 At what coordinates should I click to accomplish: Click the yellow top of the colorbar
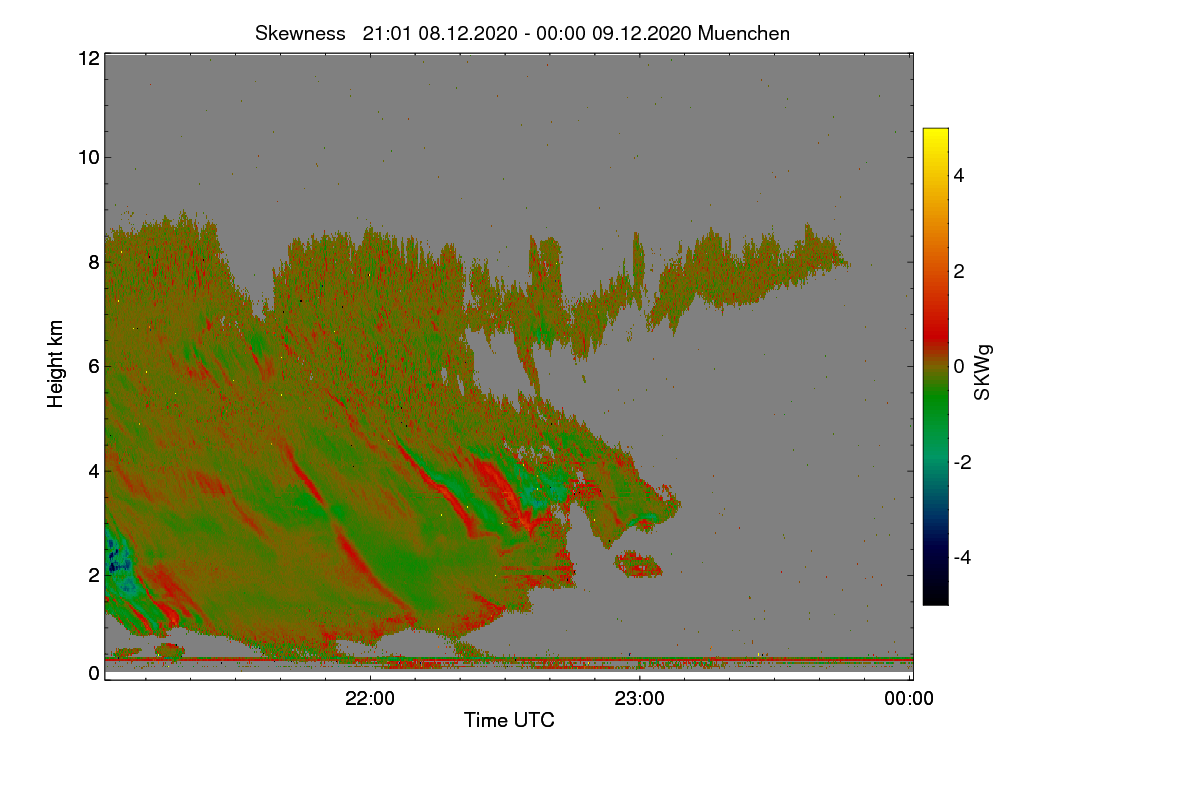[935, 135]
